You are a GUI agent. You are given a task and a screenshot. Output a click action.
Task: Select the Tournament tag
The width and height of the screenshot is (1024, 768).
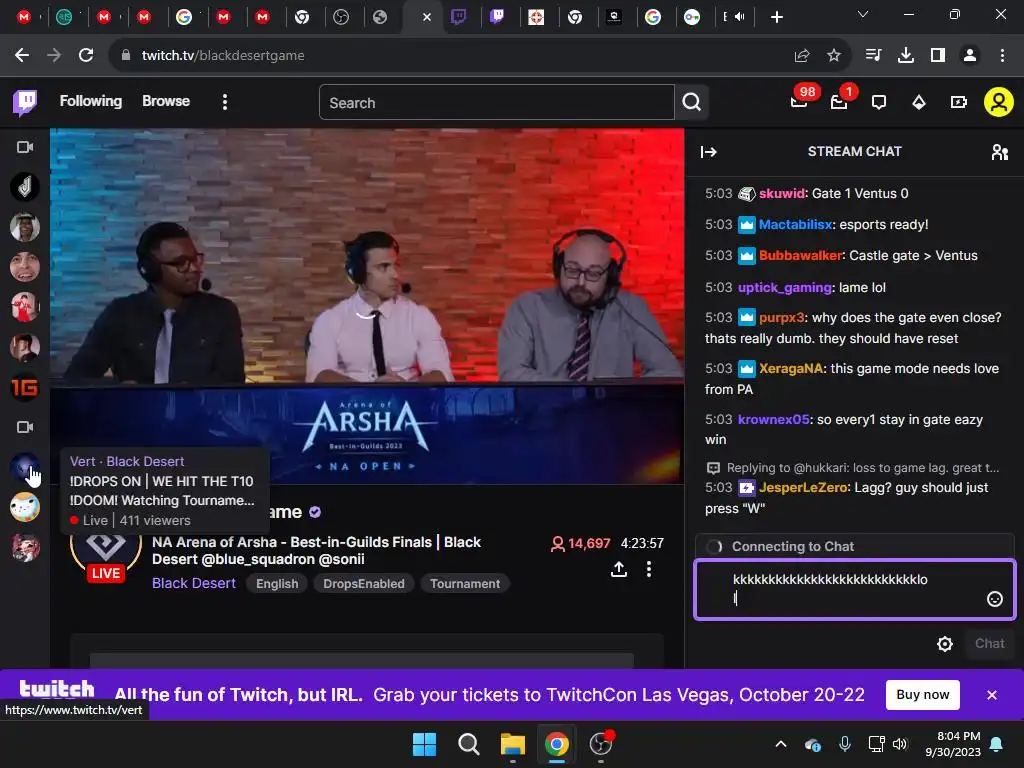[465, 584]
